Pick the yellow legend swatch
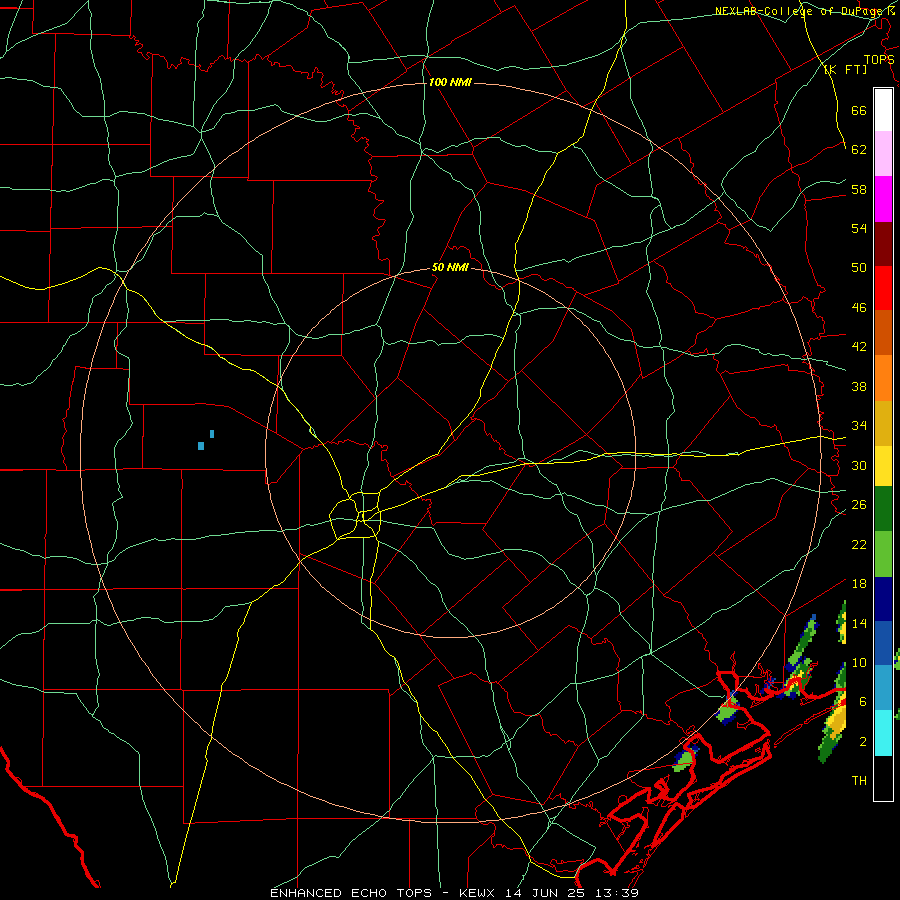 click(883, 466)
